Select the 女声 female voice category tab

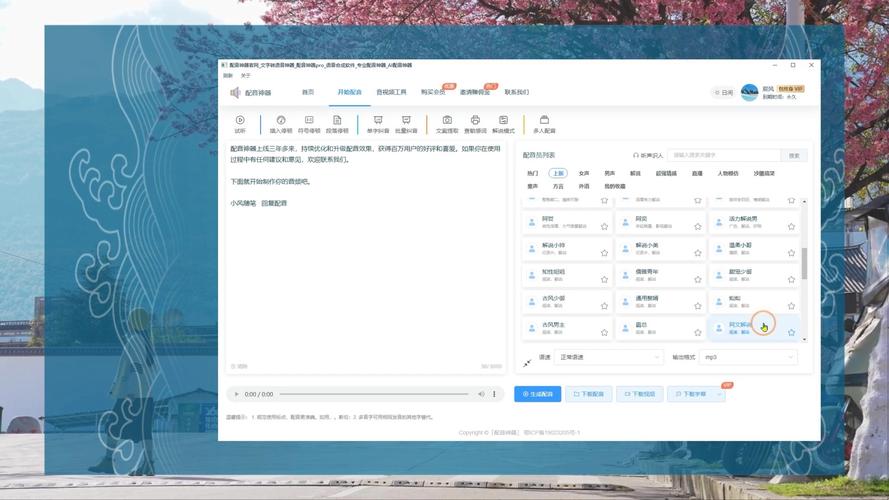pyautogui.click(x=584, y=173)
